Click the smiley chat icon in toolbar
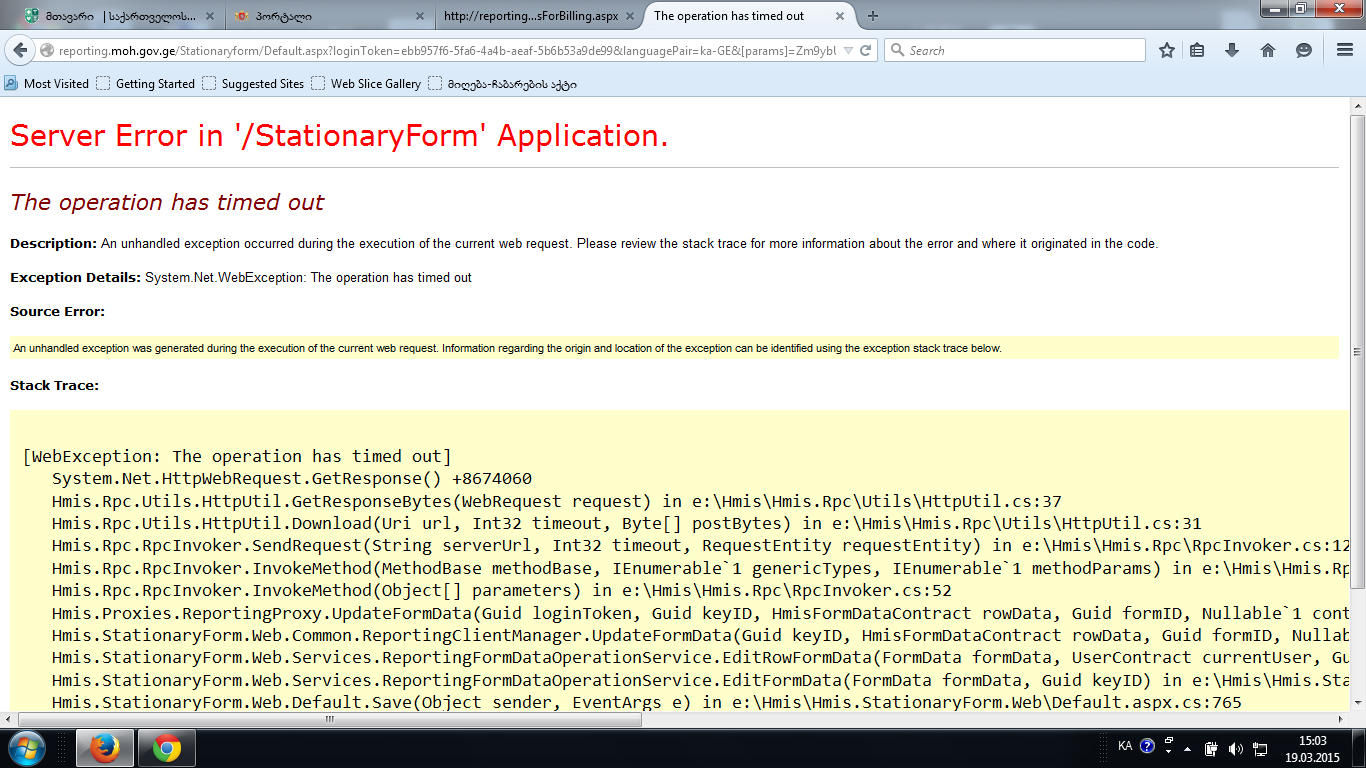The width and height of the screenshot is (1366, 768). pyautogui.click(x=1304, y=51)
